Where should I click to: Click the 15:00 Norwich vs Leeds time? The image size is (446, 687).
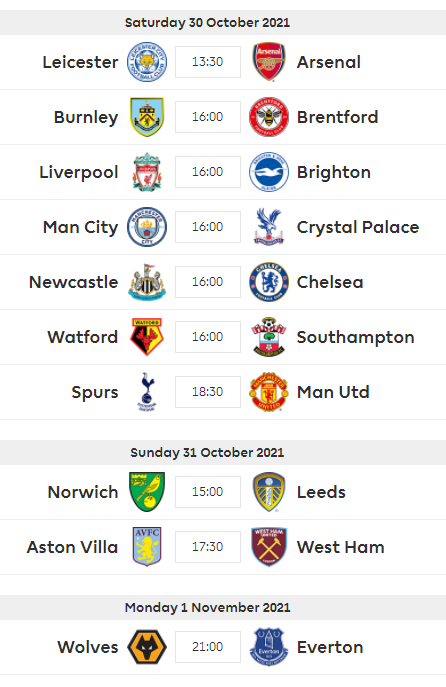coord(208,492)
